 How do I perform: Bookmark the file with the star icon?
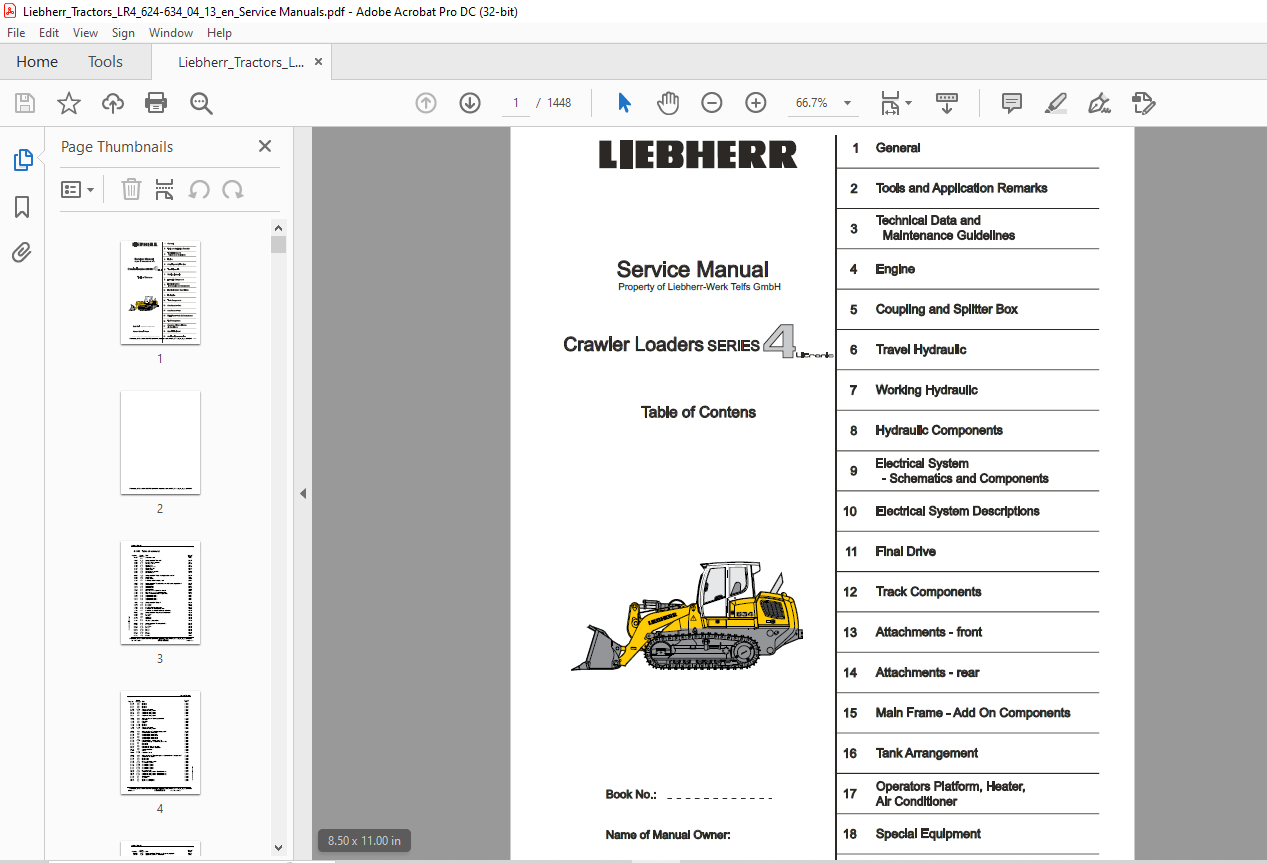[68, 103]
